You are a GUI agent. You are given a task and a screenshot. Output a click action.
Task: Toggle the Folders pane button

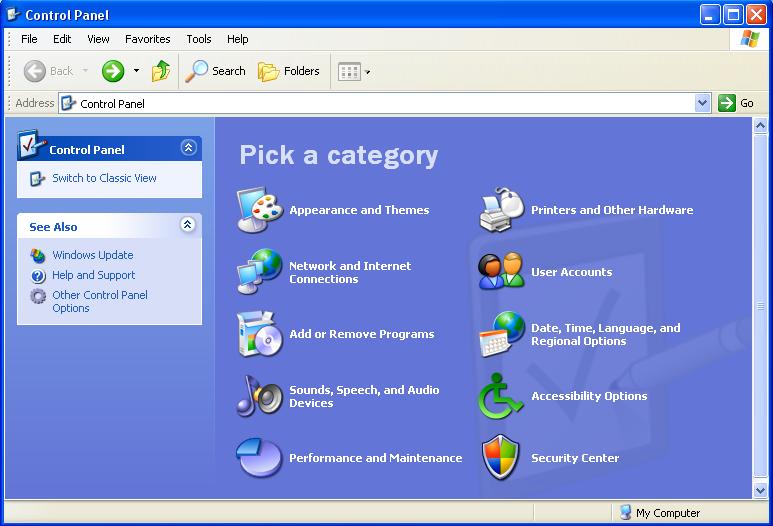pyautogui.click(x=288, y=71)
